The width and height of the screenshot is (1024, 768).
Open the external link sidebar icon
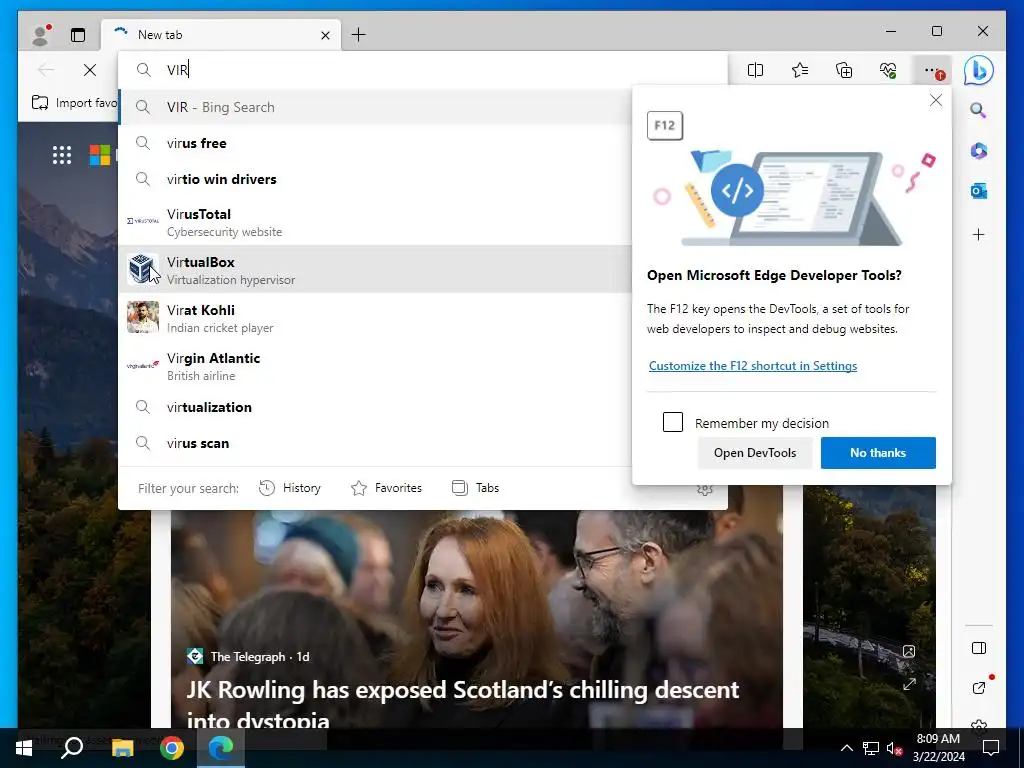978,688
